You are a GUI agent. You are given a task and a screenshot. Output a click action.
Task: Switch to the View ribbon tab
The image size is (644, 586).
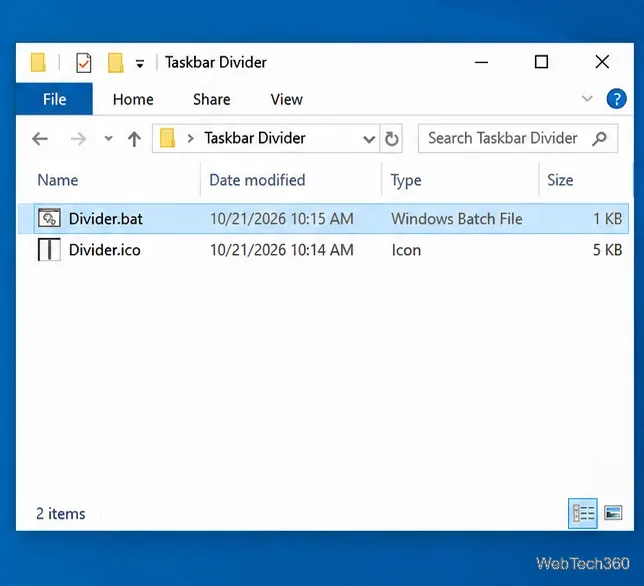[286, 99]
